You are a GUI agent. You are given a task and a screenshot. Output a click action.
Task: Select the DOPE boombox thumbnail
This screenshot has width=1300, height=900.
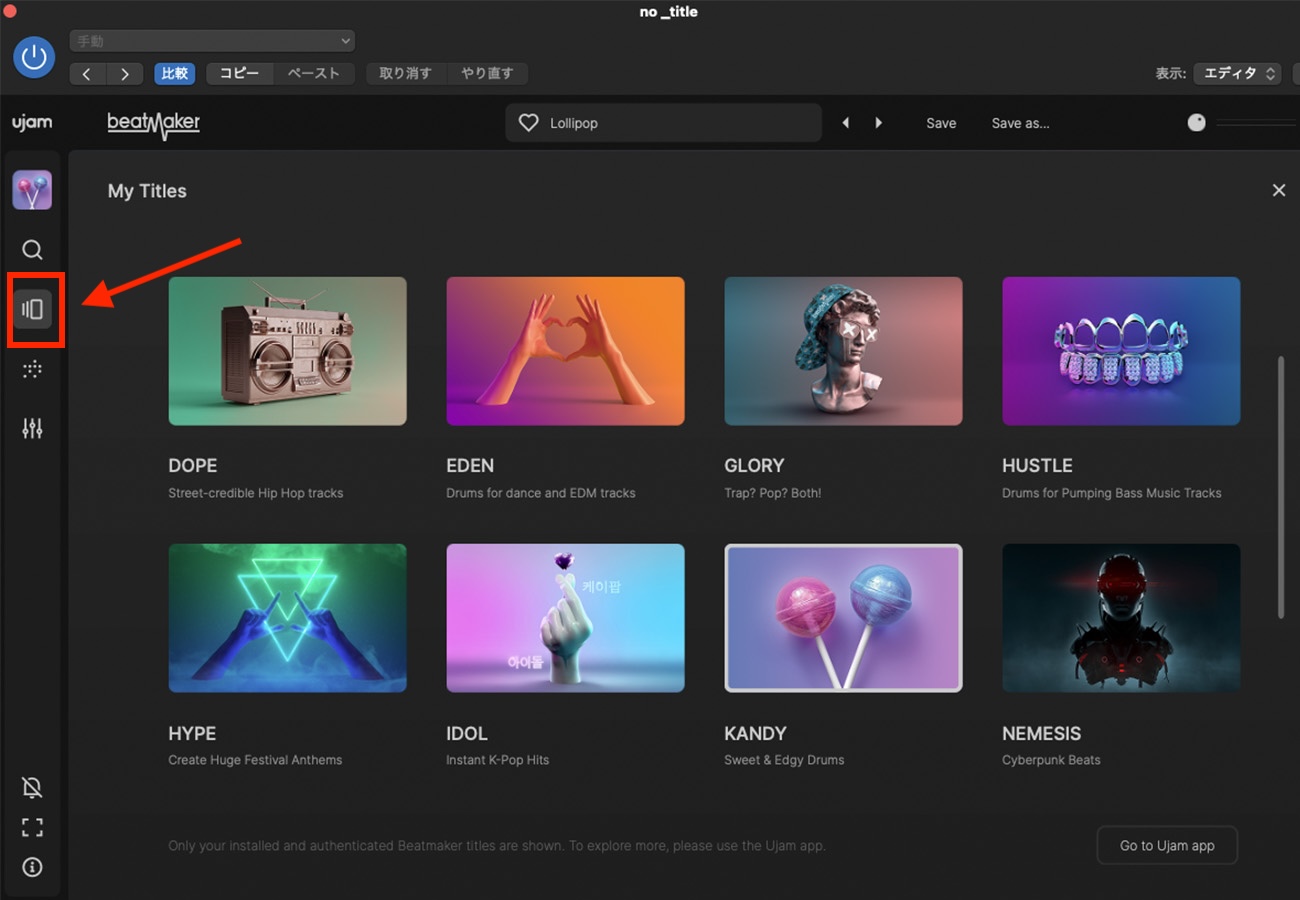point(288,351)
